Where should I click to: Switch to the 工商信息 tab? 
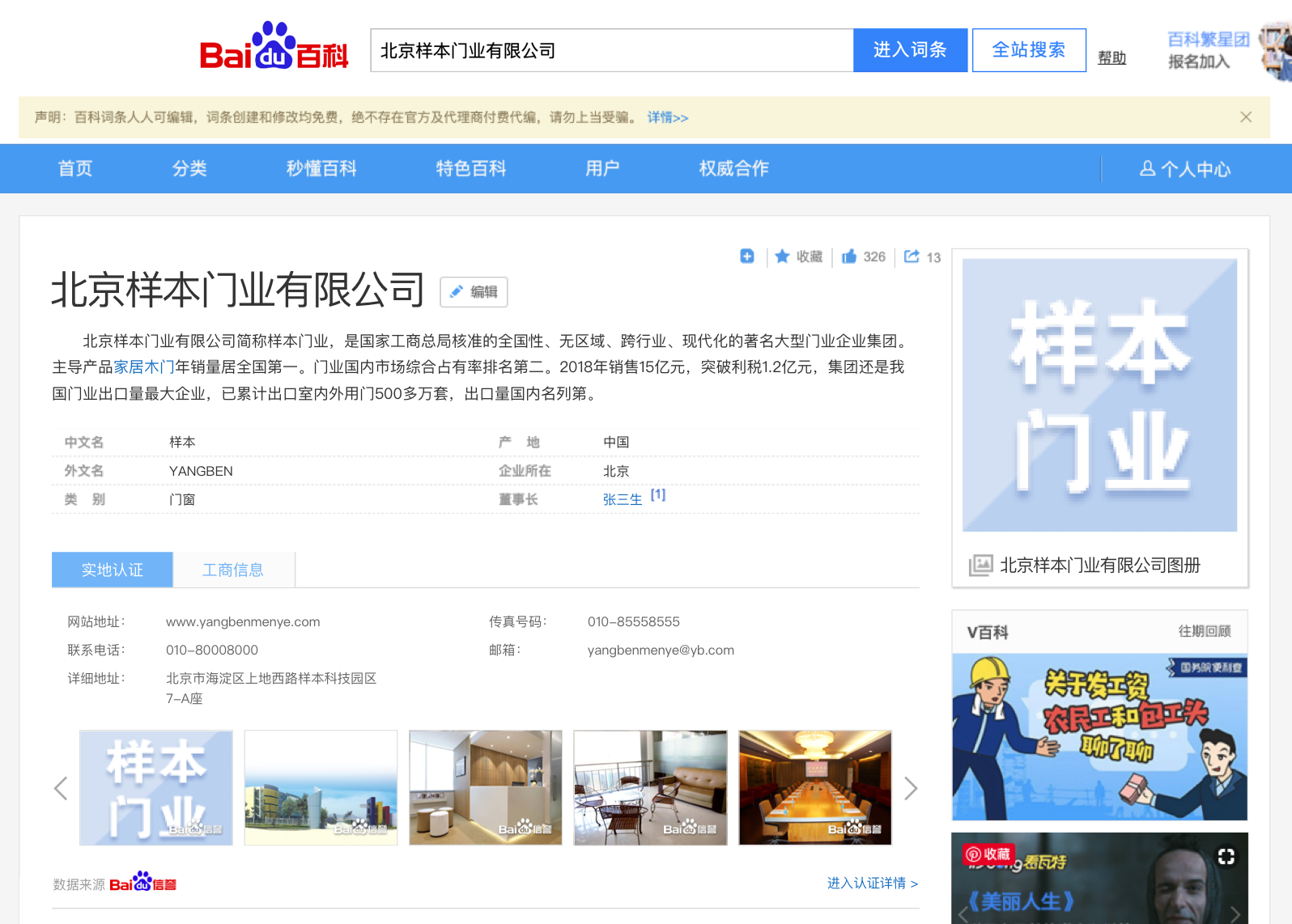point(233,570)
